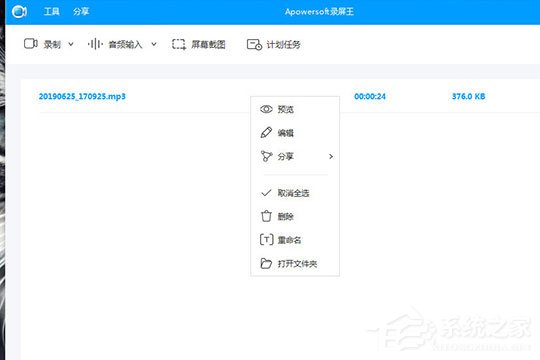540x360 pixels.
Task: Choose 编辑 from context menu
Action: point(286,133)
